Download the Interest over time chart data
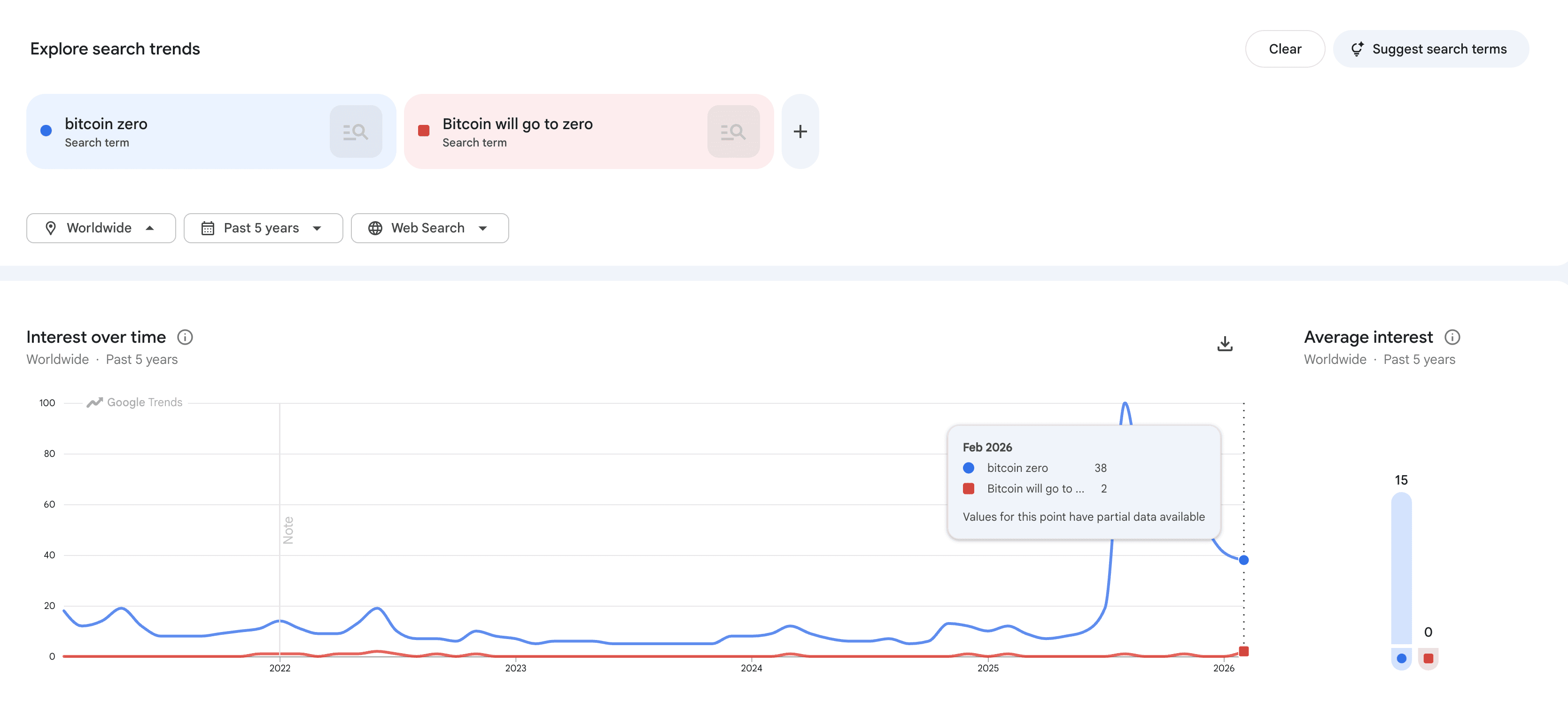The image size is (1568, 709). coord(1225,343)
